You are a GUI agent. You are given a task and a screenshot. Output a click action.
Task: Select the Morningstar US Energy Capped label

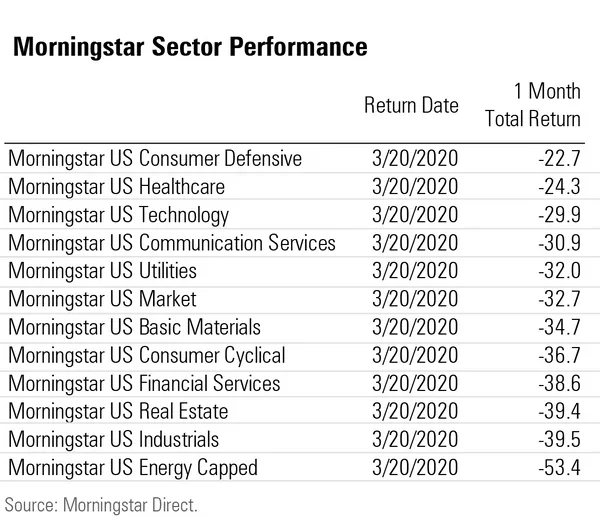tap(132, 468)
